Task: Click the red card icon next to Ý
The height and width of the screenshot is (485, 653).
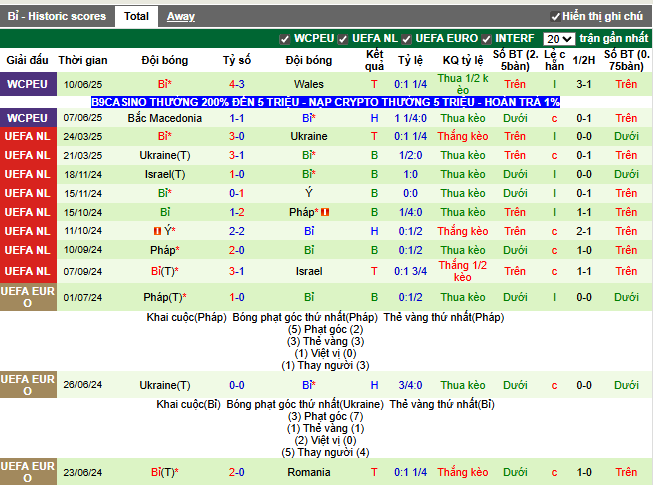Action: [x=157, y=231]
